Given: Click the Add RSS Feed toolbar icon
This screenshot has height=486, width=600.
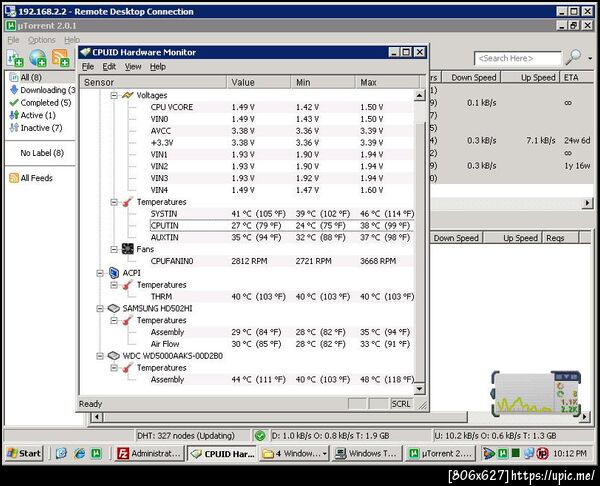Looking at the screenshot, I should point(60,58).
